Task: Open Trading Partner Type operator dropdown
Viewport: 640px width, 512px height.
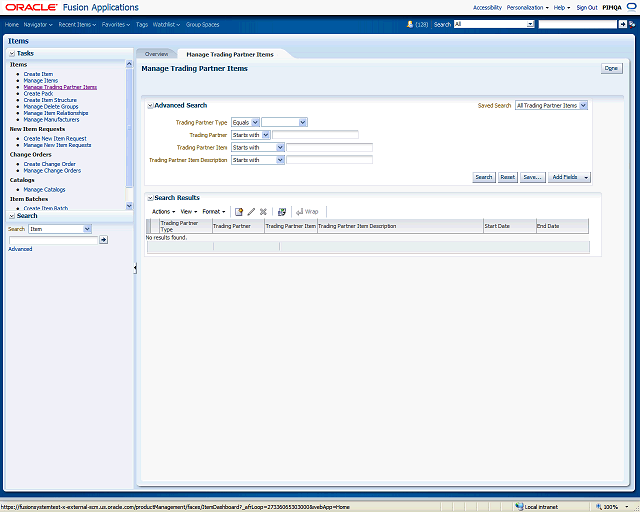Action: (255, 122)
